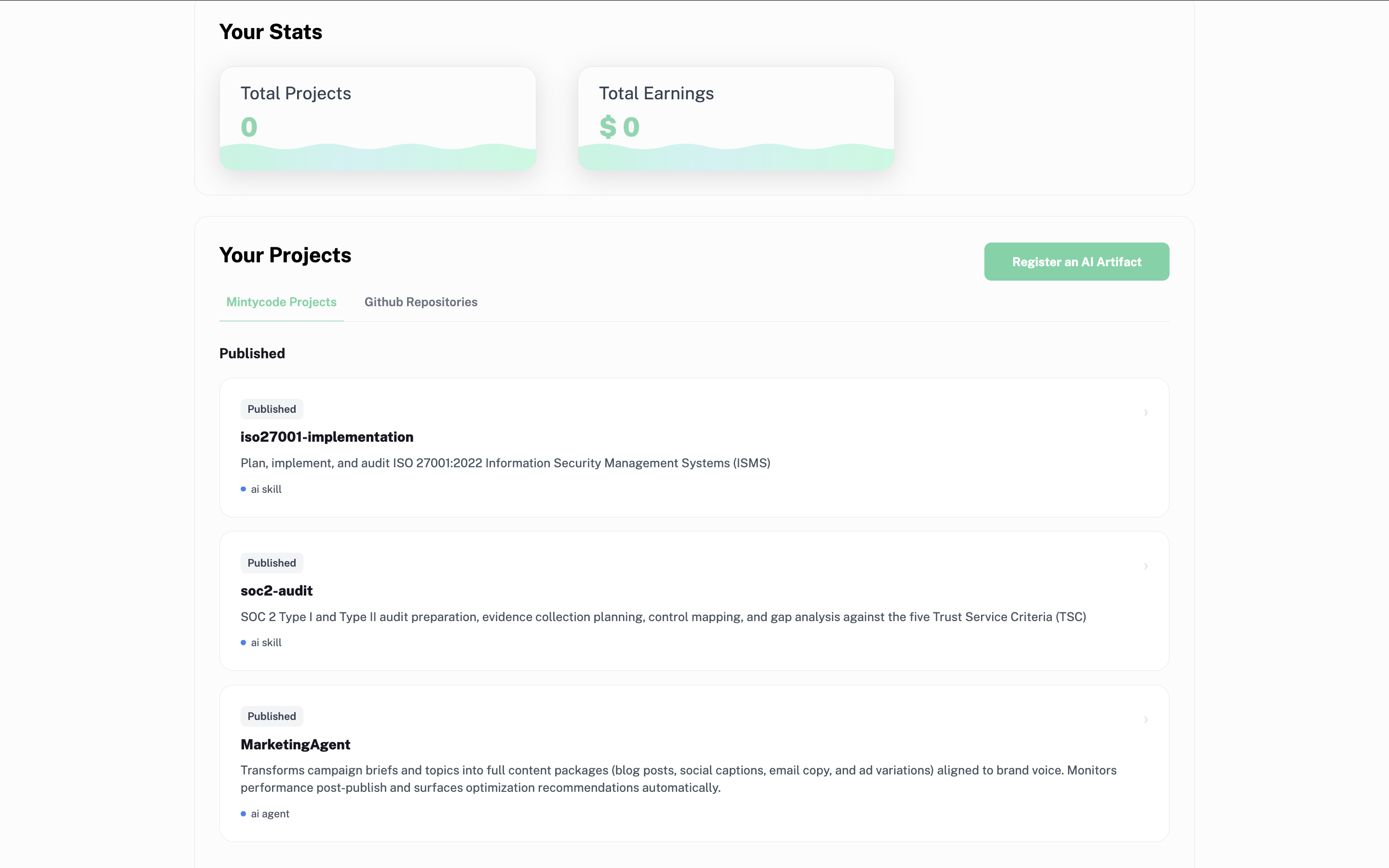This screenshot has width=1389, height=868.
Task: Select the Mintycode Projects tab
Action: (x=281, y=302)
